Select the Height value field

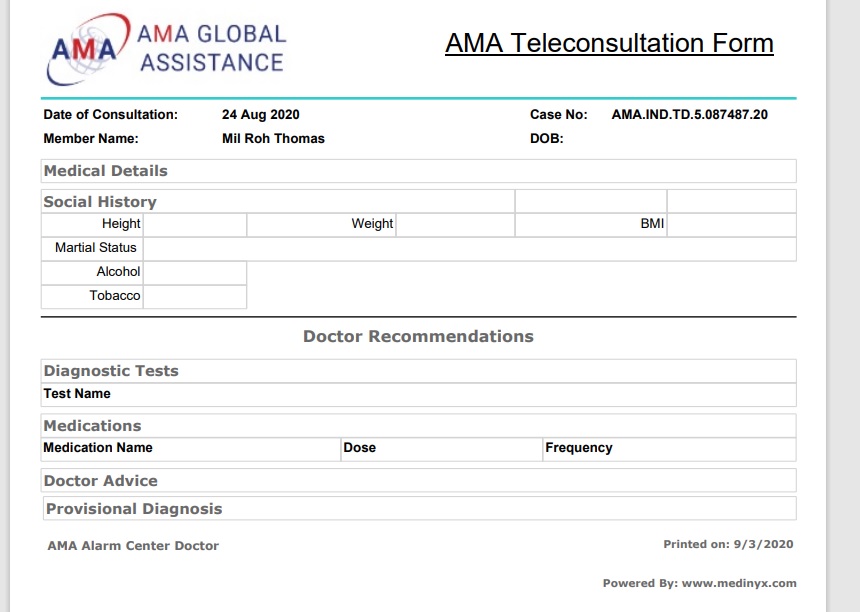click(x=195, y=225)
